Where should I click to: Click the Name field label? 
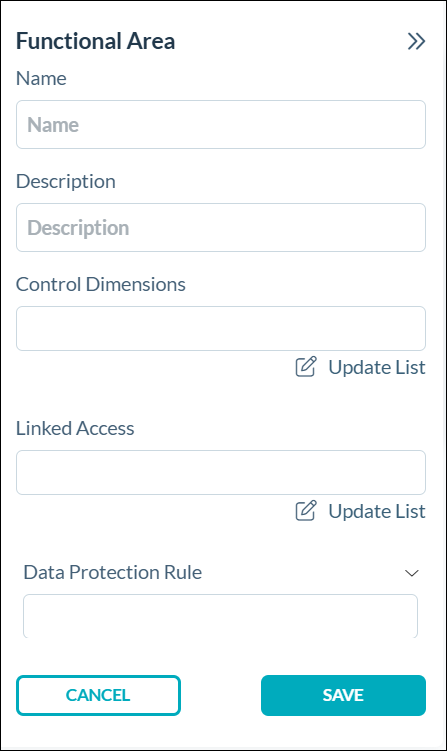pos(41,78)
